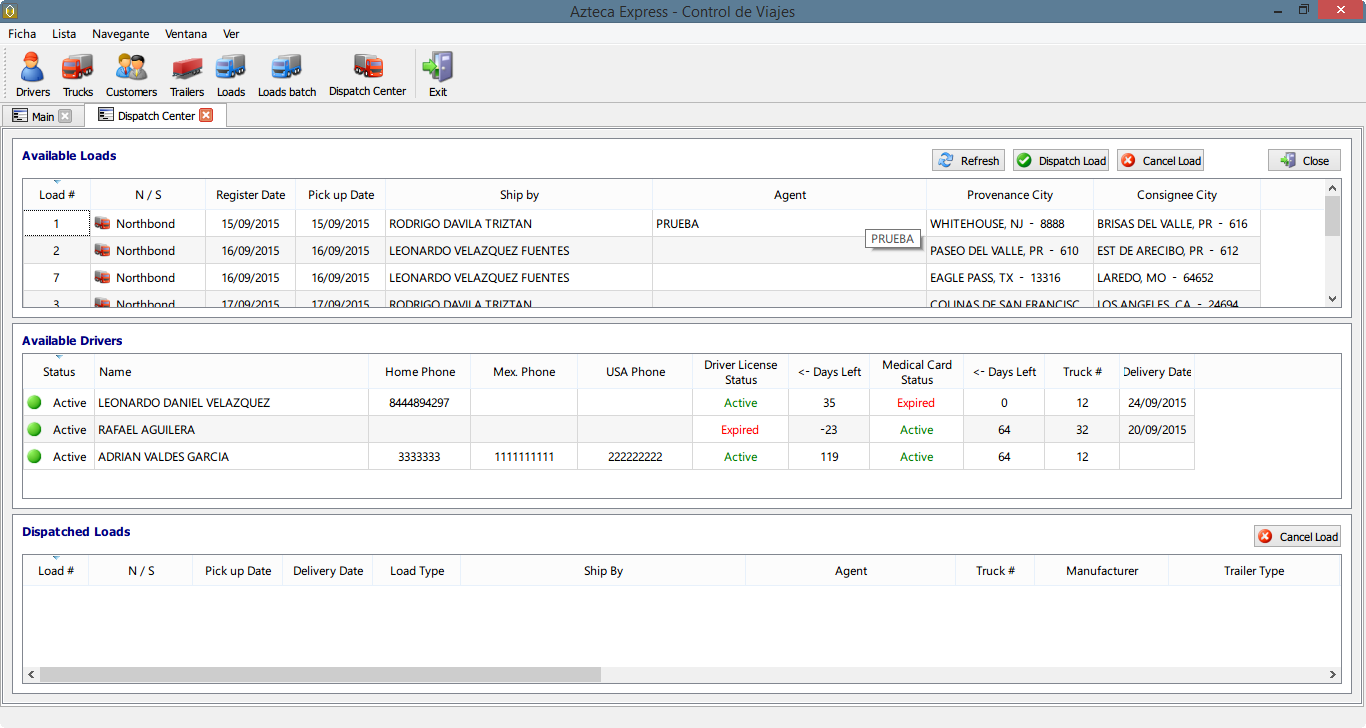Close the Dispatch Center tab
The image size is (1366, 728).
click(x=206, y=115)
